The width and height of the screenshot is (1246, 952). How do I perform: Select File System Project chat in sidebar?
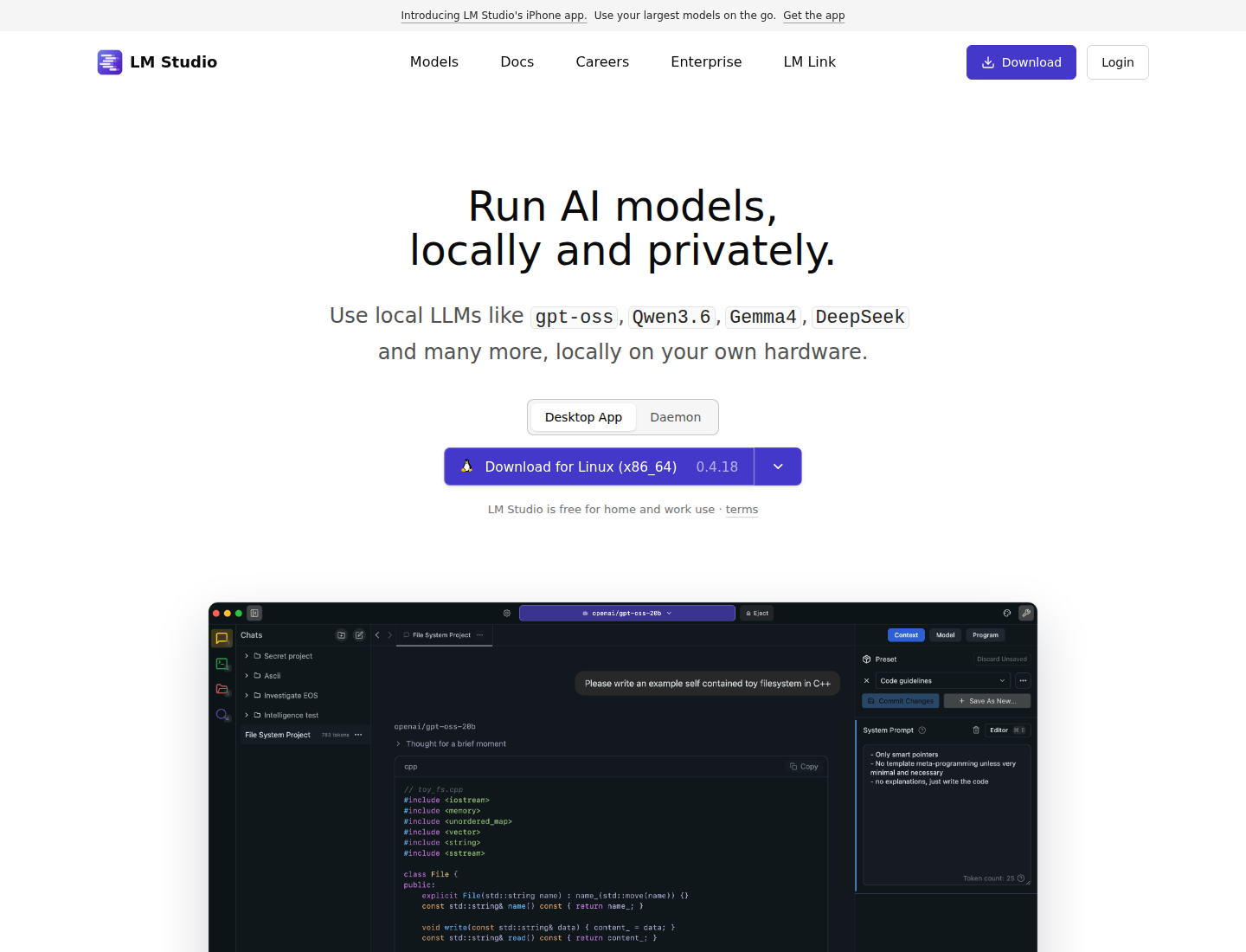coord(304,735)
